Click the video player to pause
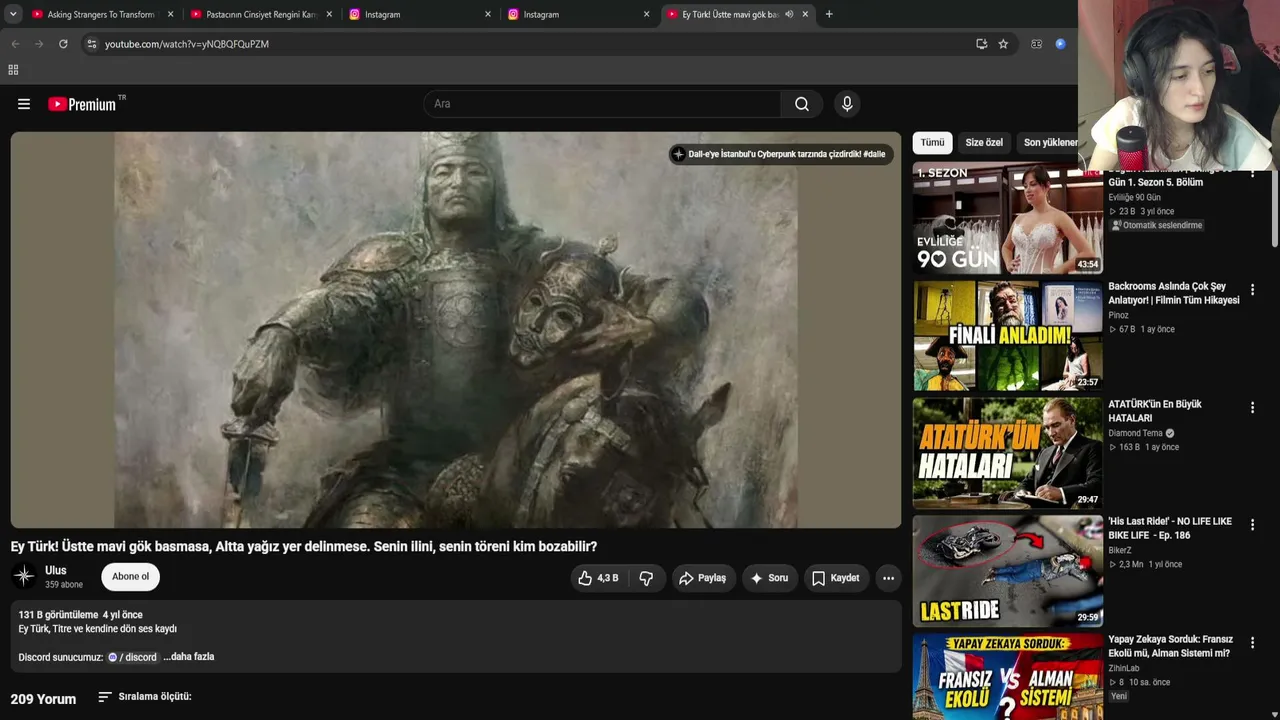The height and width of the screenshot is (720, 1280). tap(456, 330)
